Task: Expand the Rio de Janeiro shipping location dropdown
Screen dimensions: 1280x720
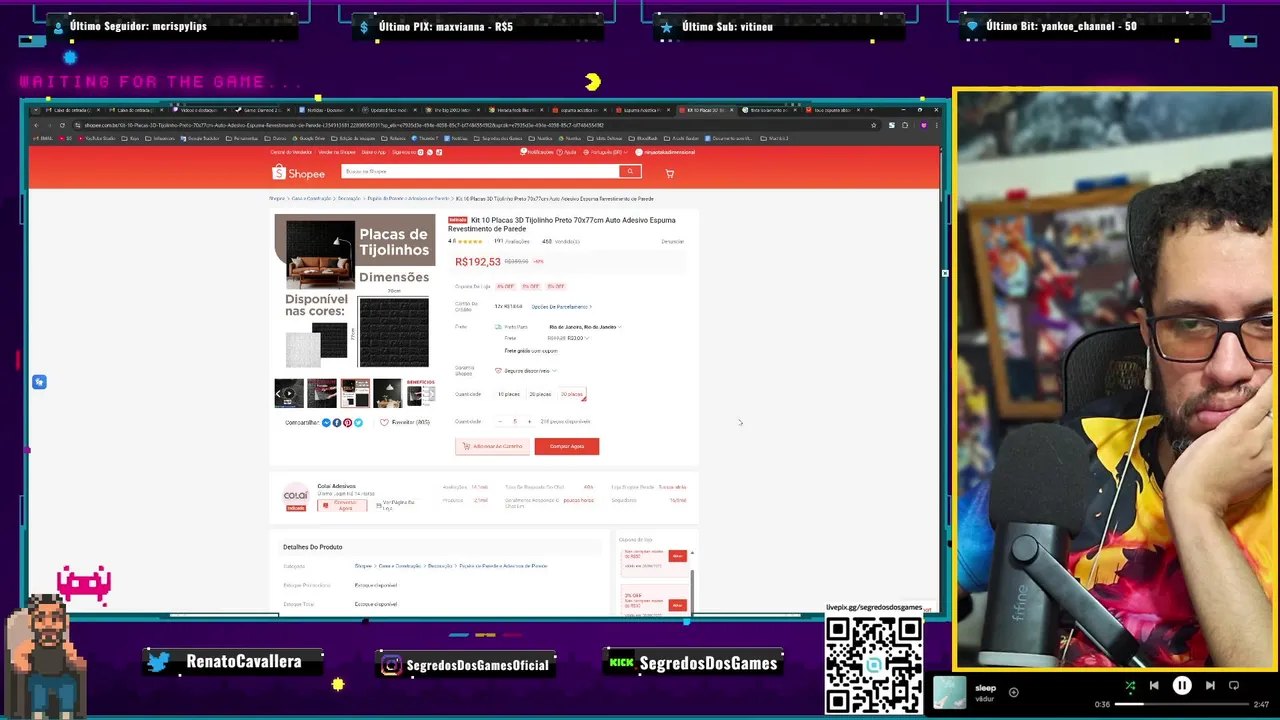Action: (585, 327)
